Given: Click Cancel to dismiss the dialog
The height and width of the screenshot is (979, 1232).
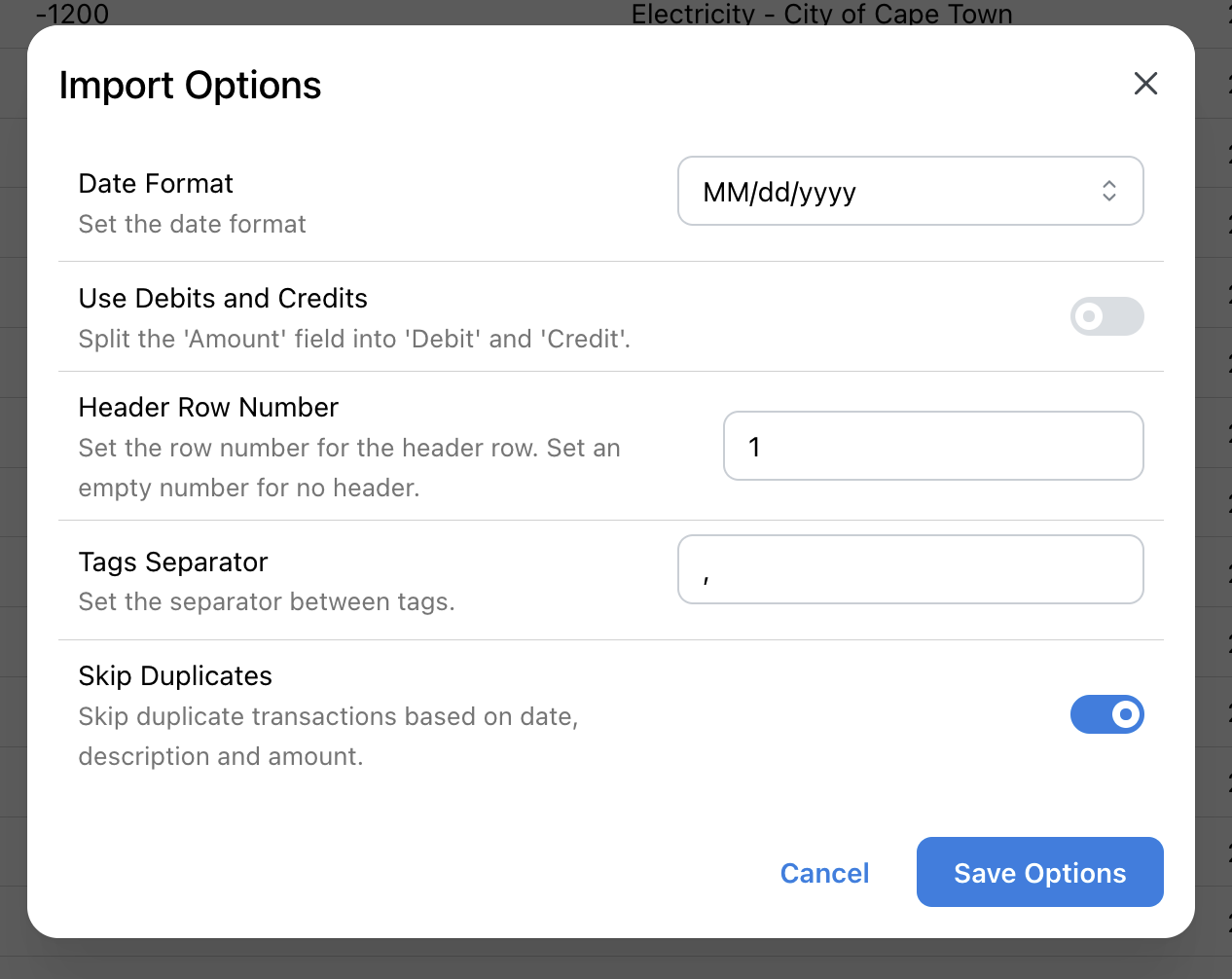Looking at the screenshot, I should (824, 873).
